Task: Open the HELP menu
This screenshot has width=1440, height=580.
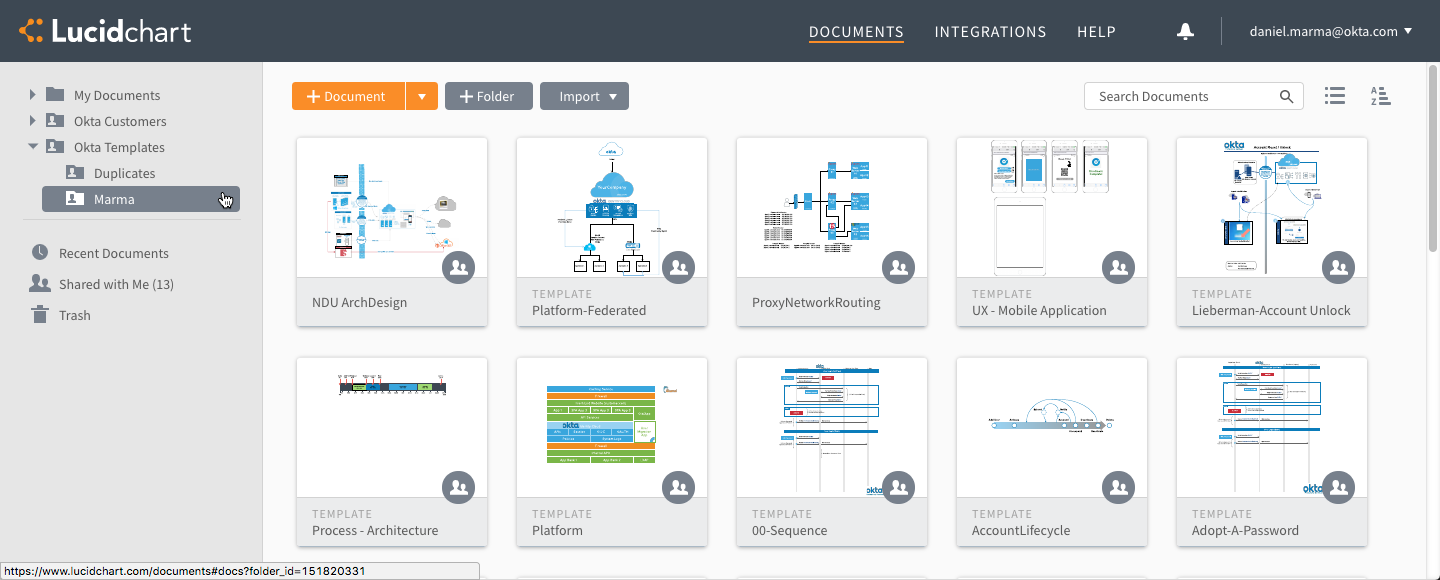Action: pyautogui.click(x=1096, y=32)
